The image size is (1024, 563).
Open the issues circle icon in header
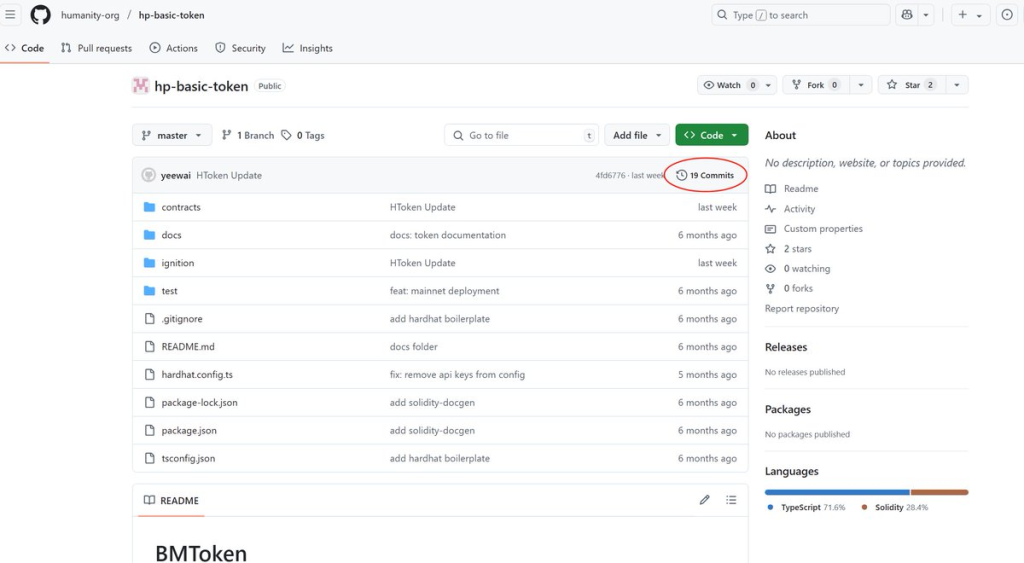[x=1007, y=14]
